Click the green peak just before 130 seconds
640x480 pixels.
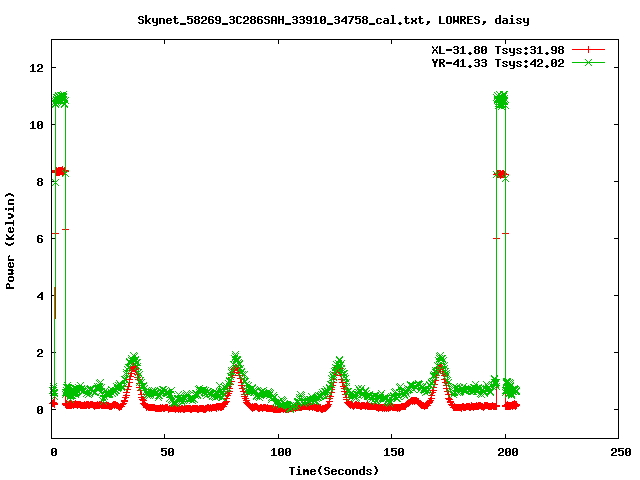pyautogui.click(x=339, y=361)
